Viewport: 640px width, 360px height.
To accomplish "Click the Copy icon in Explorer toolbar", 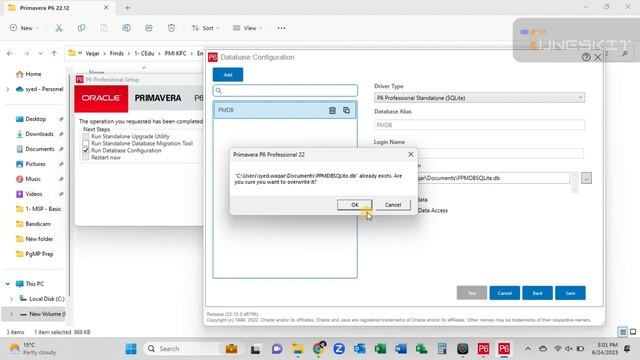I will (81, 28).
